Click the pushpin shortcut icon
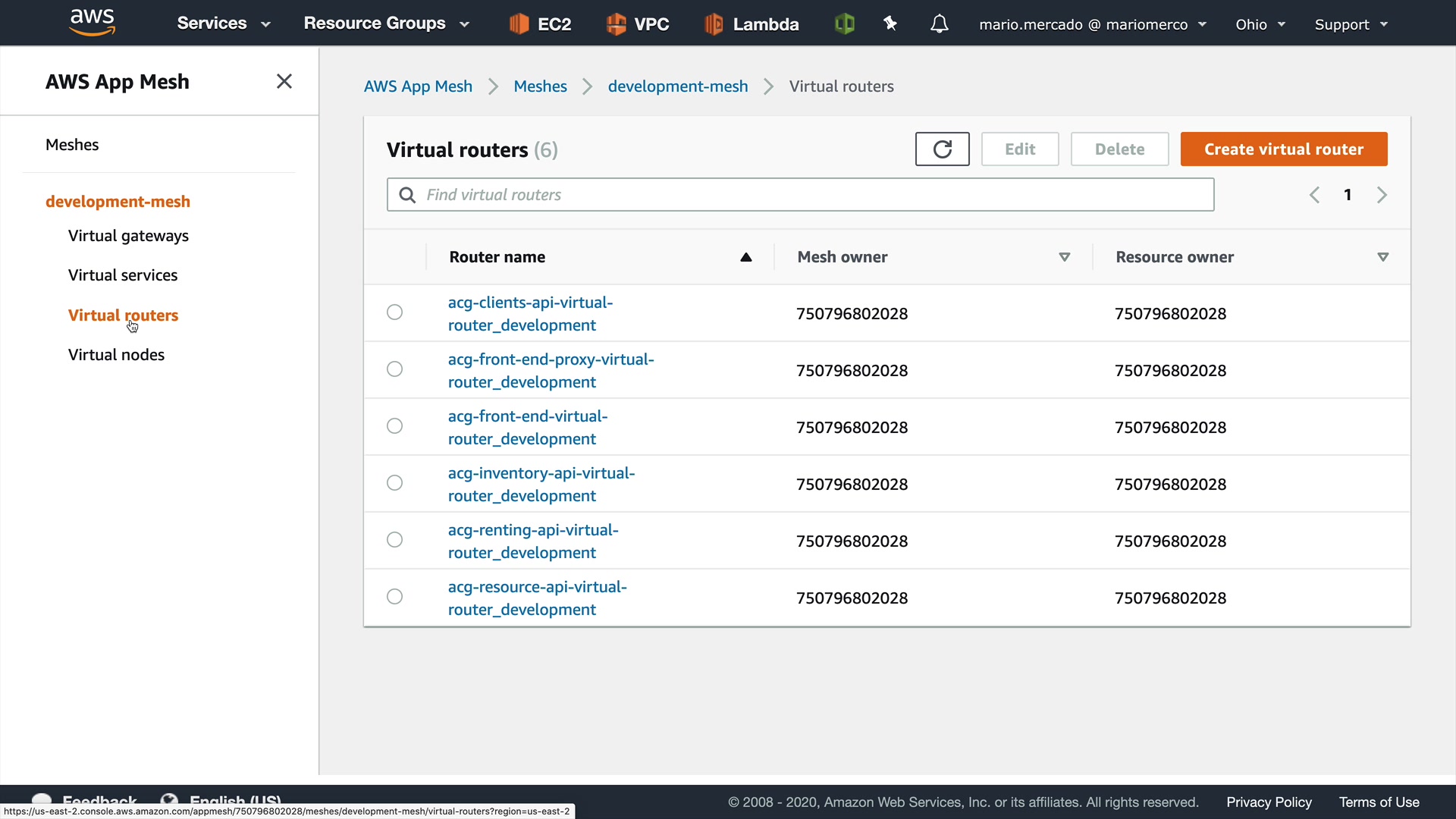The height and width of the screenshot is (819, 1456). [x=890, y=24]
